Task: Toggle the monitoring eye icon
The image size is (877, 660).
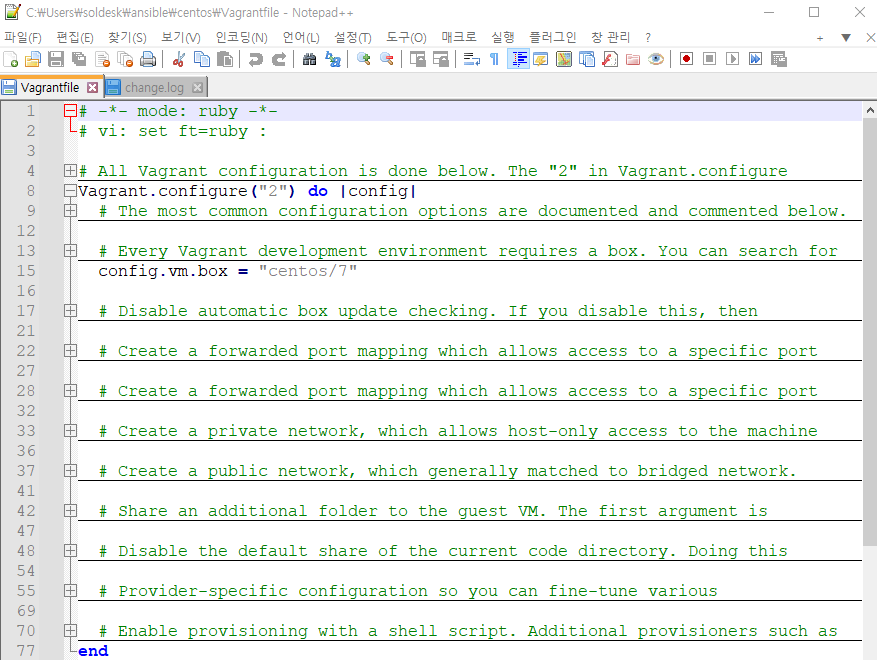Action: [656, 59]
